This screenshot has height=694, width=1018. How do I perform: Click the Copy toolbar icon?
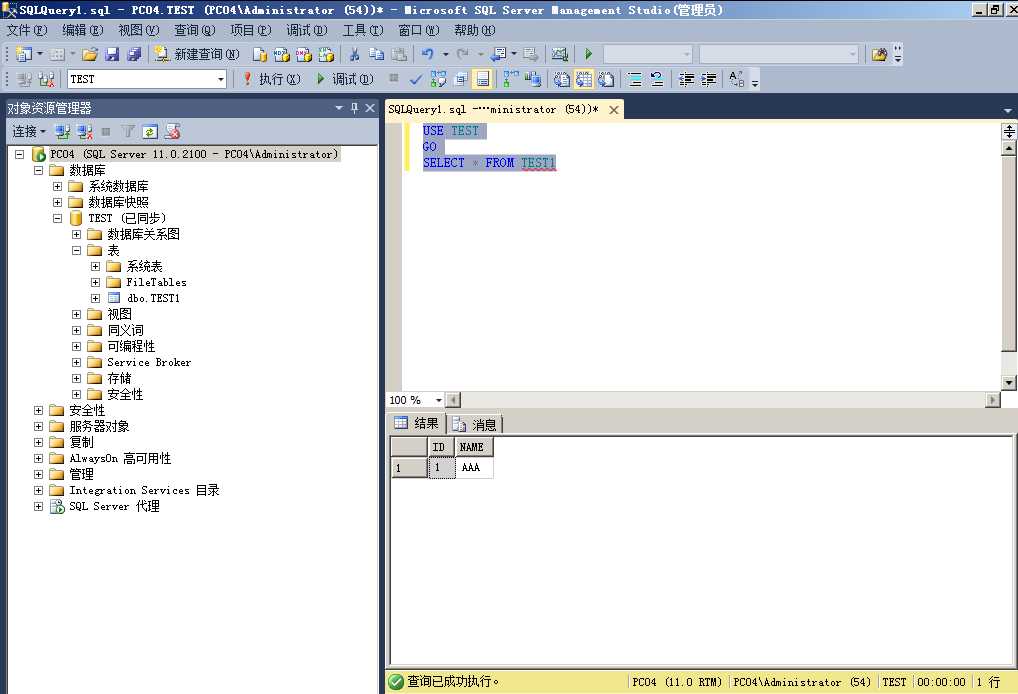coord(377,55)
